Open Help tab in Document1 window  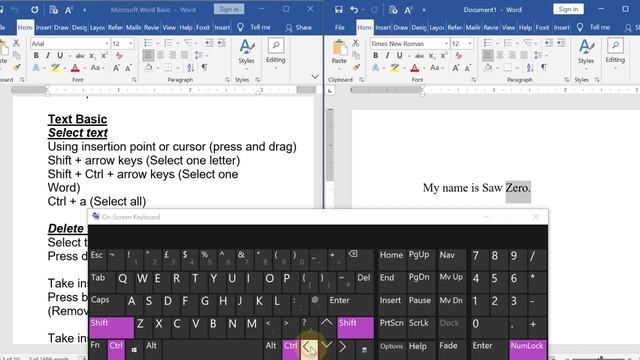click(x=525, y=28)
